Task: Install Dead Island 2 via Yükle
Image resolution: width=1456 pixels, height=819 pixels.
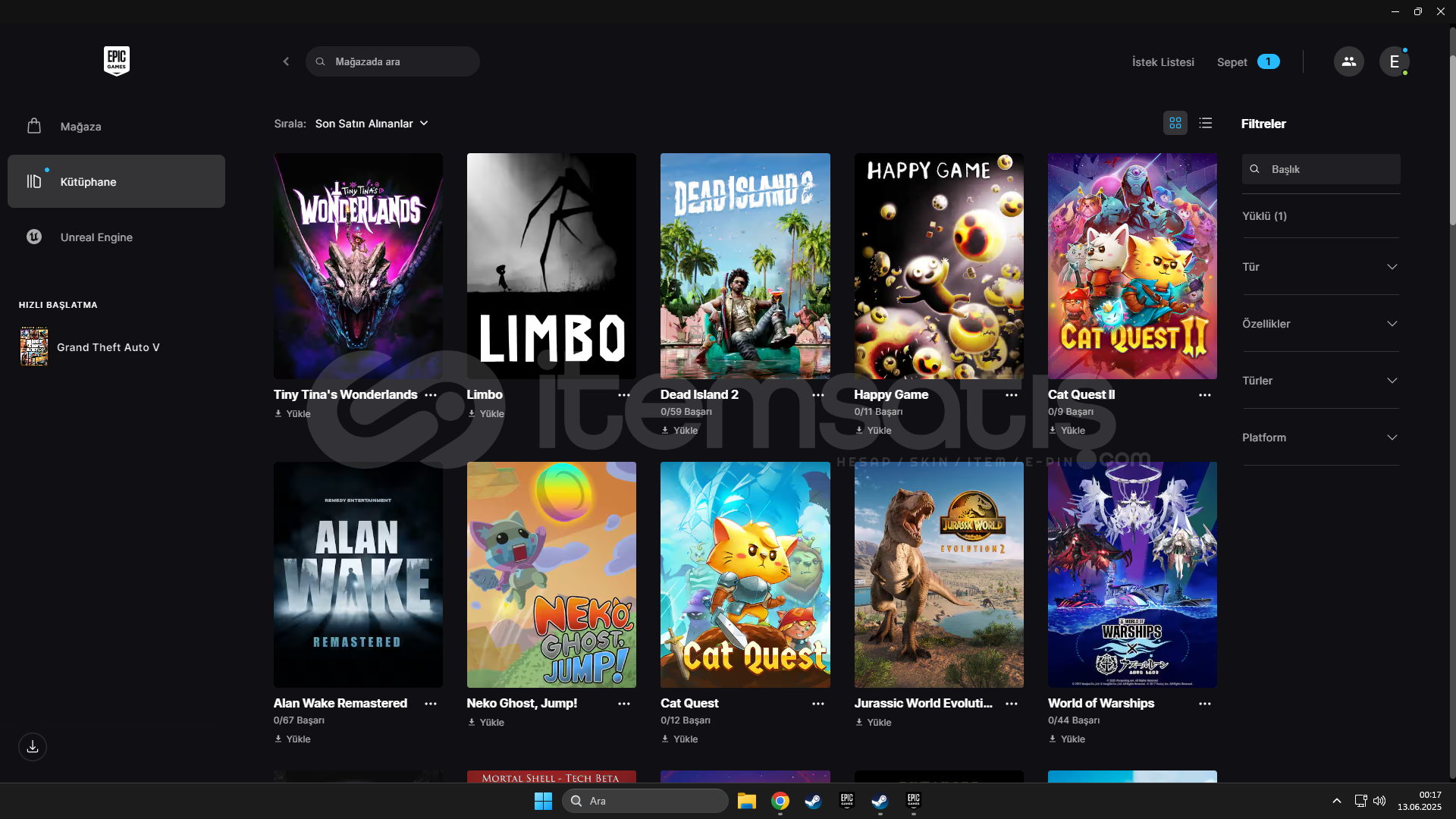Action: point(679,431)
